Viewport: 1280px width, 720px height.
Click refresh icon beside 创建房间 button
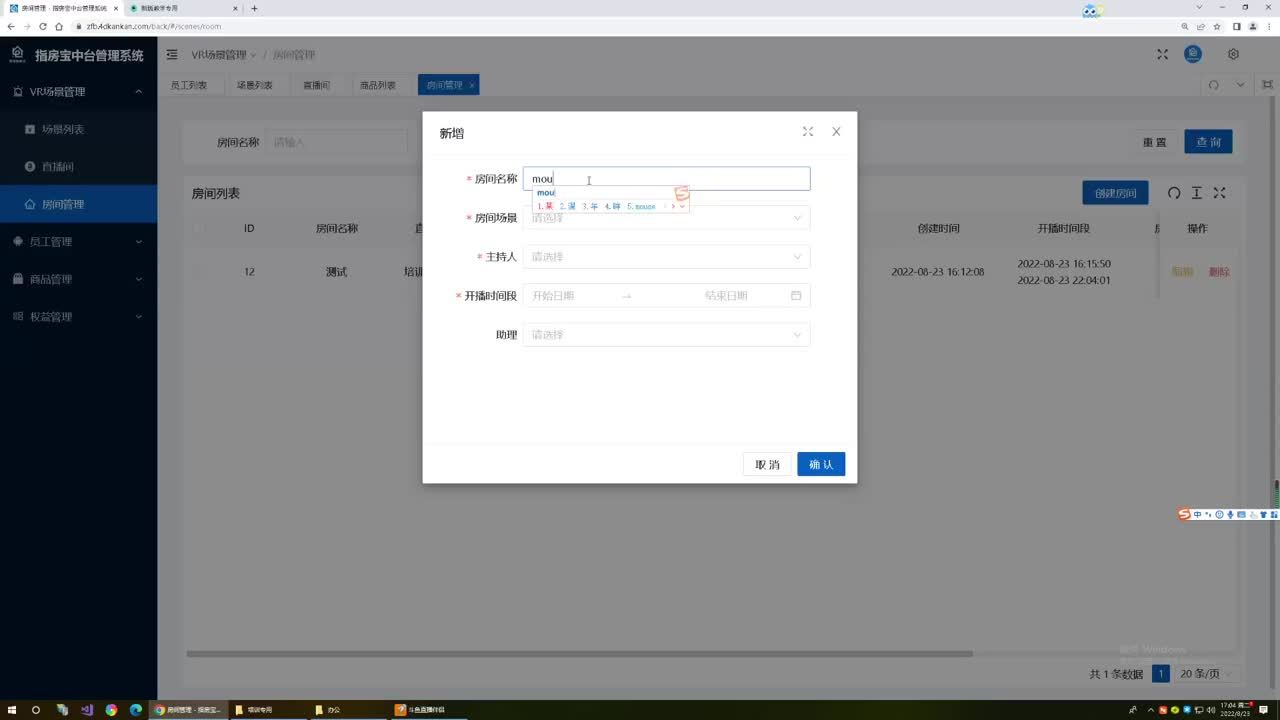1174,193
